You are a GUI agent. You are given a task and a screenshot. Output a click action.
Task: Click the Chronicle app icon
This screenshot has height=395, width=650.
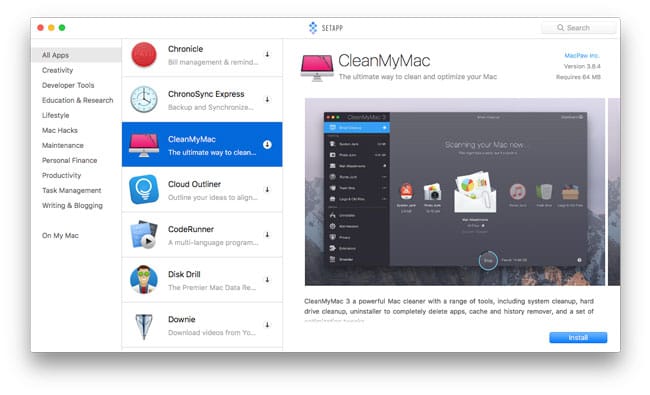tap(144, 55)
